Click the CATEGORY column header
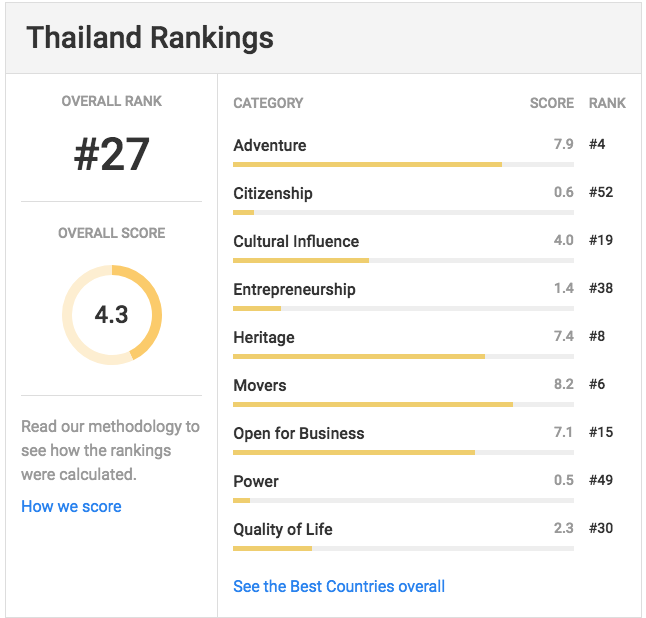This screenshot has height=618, width=646. tap(268, 103)
